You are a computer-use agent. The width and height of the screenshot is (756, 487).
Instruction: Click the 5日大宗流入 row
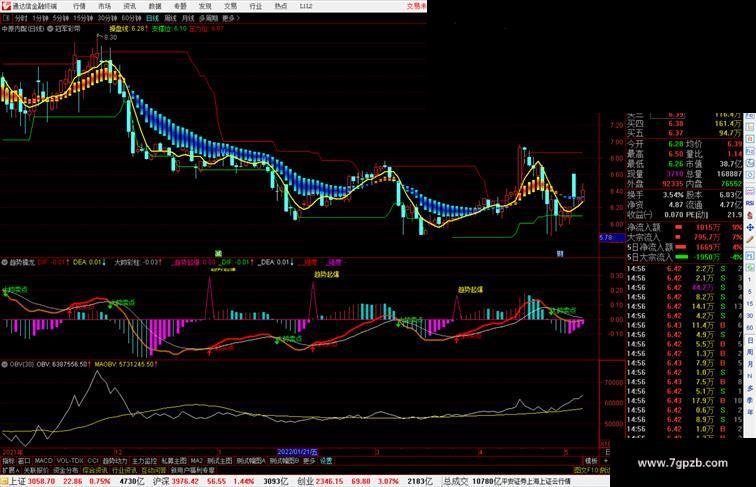coord(685,257)
